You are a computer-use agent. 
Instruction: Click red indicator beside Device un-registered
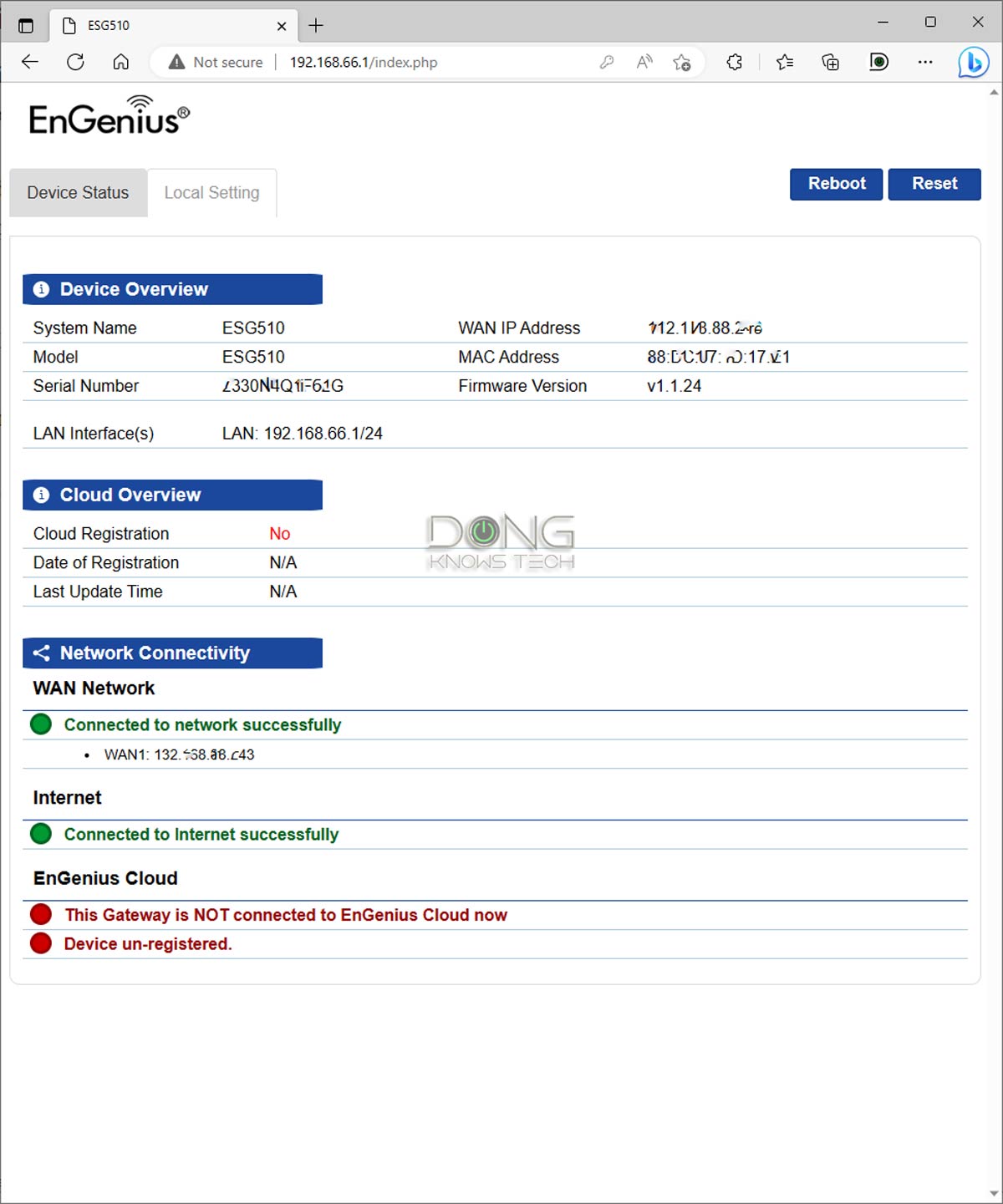41,943
